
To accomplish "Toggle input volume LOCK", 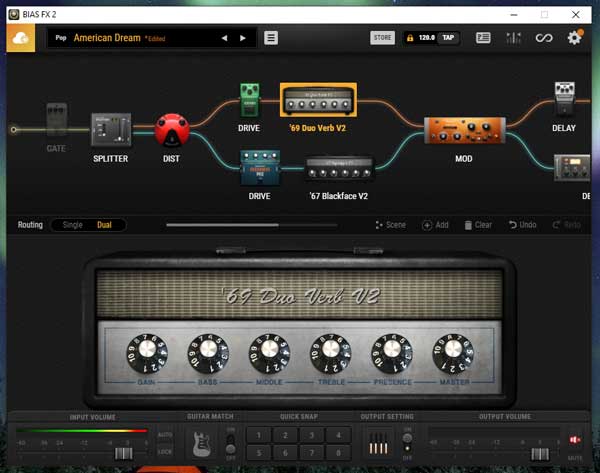I will [165, 452].
